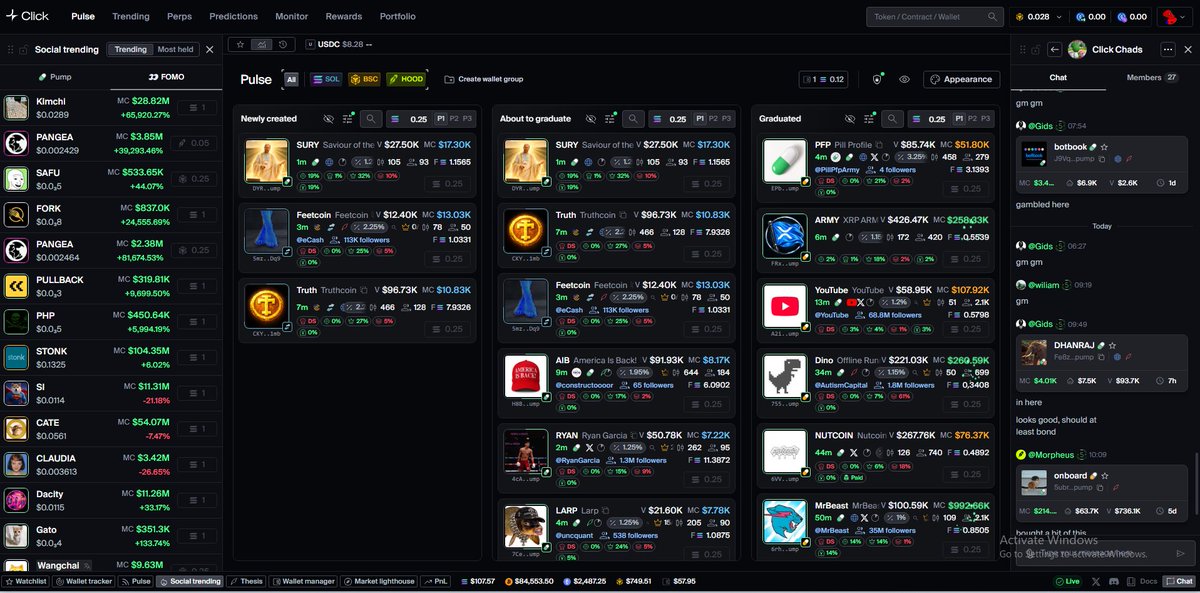Select preset P3 in Graduated column
The image size is (1200, 593).
986,118
